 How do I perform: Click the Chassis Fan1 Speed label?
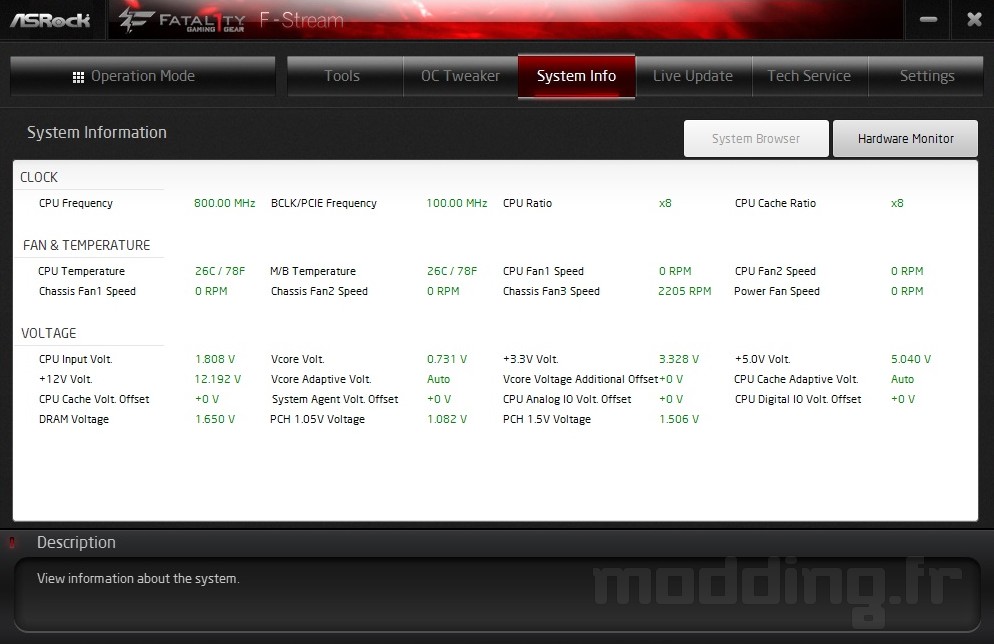pyautogui.click(x=87, y=292)
